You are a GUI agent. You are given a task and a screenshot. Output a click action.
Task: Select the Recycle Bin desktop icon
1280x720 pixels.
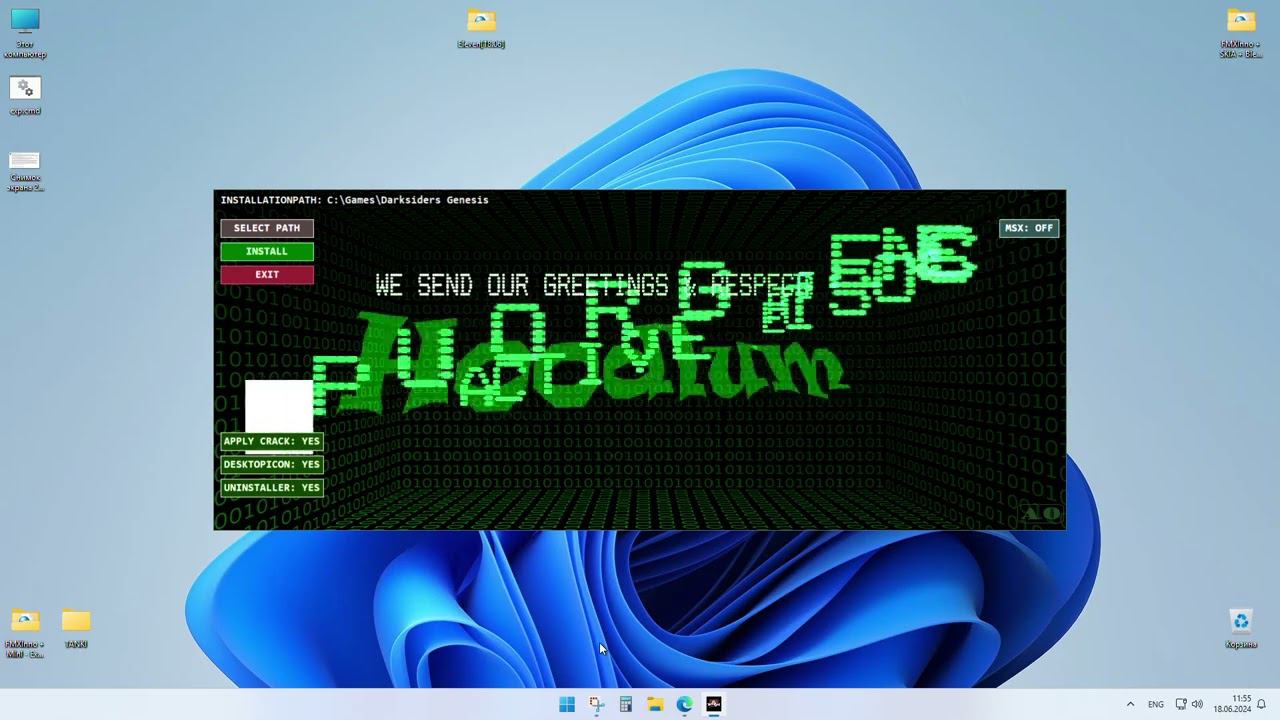1241,629
